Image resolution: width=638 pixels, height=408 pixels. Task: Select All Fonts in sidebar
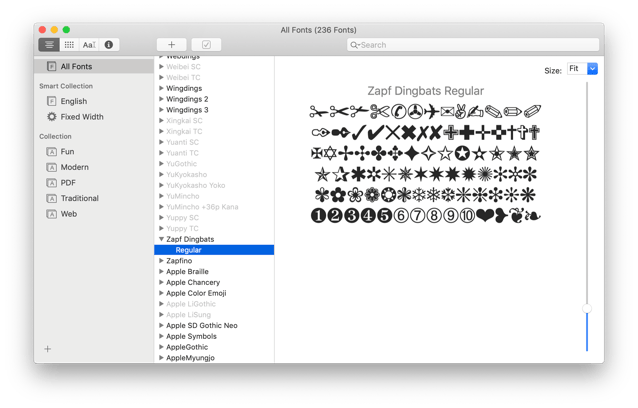point(94,66)
